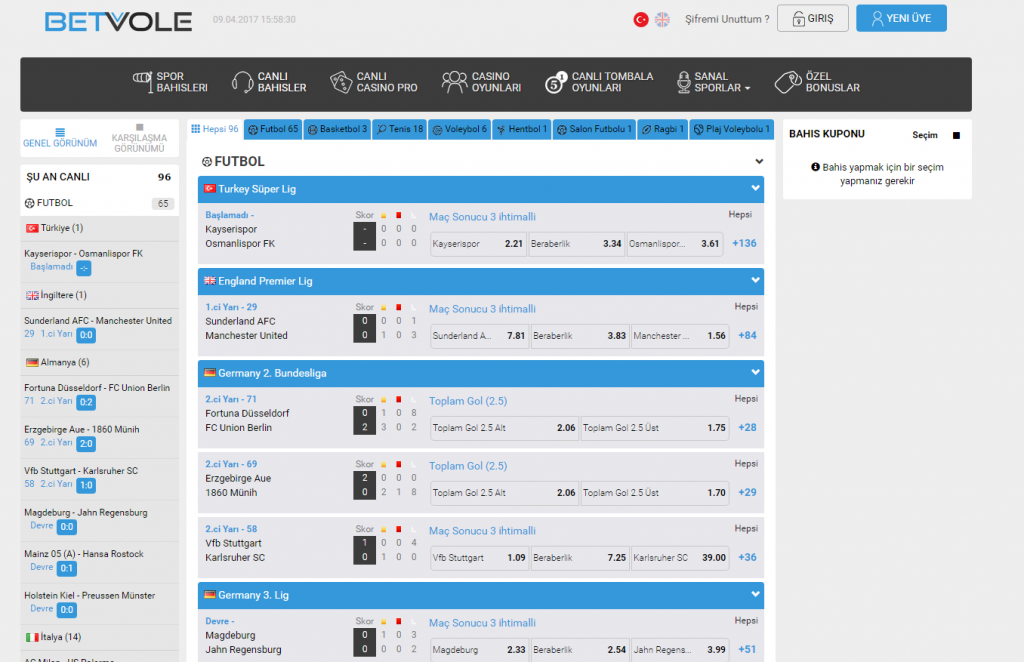
Task: Expand İngiltere (1) in sidebar
Action: pos(99,295)
